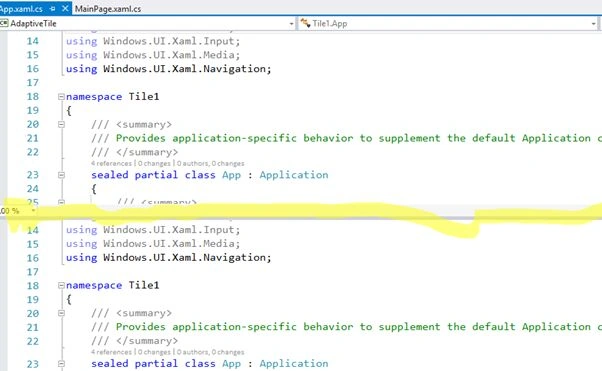Click 'Windows.UI.Xaml.Media' on line 15 lower pane
The width and height of the screenshot is (602, 371).
pos(169,243)
